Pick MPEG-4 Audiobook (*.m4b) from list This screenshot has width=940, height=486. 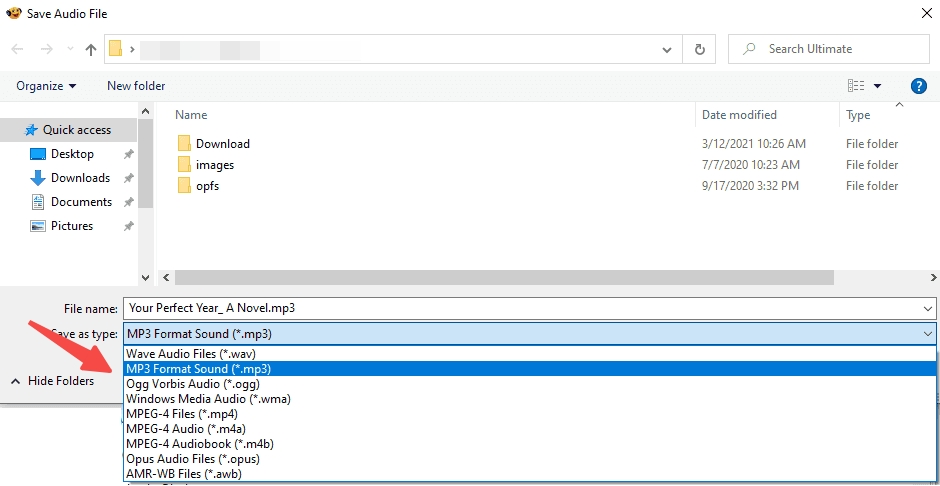pyautogui.click(x=200, y=444)
